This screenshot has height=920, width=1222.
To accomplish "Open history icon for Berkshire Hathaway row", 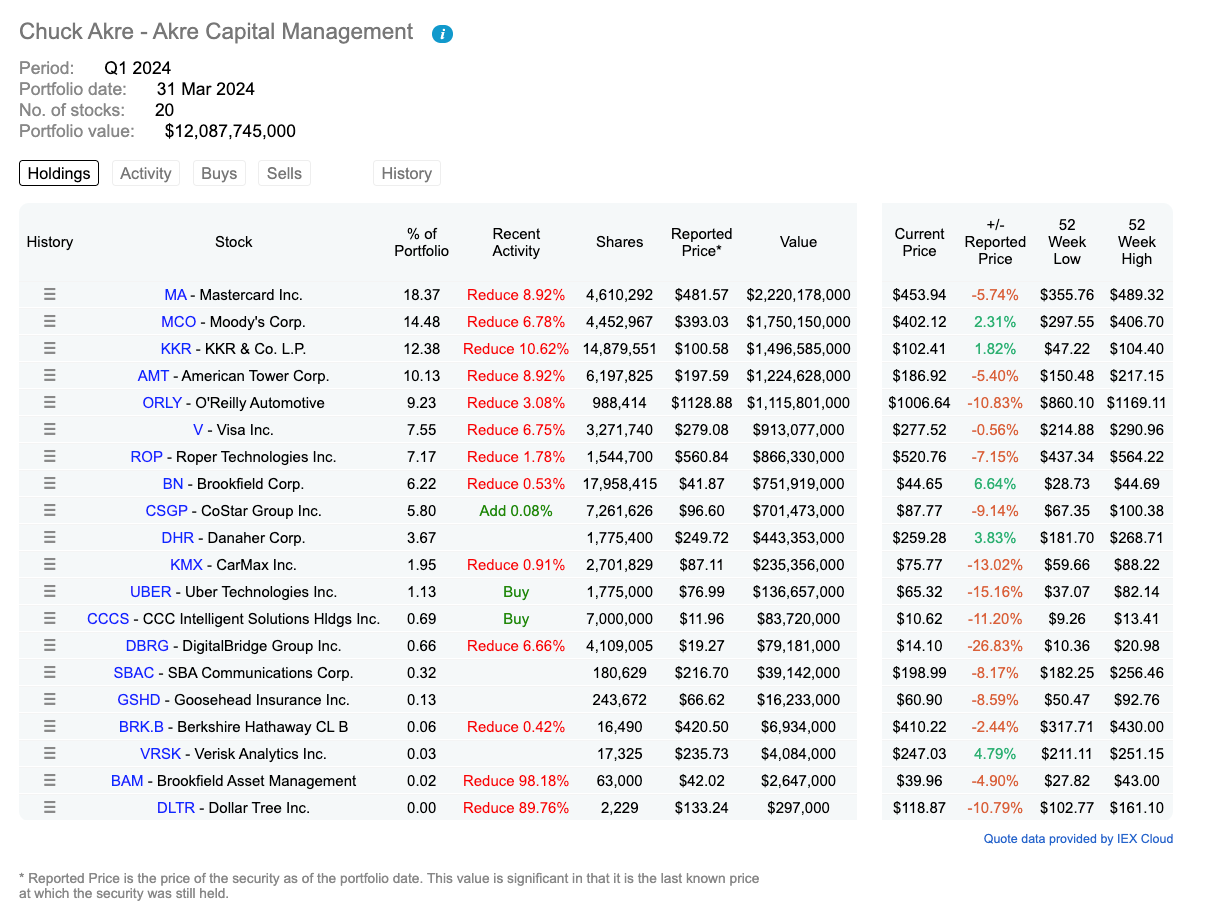I will click(x=50, y=727).
